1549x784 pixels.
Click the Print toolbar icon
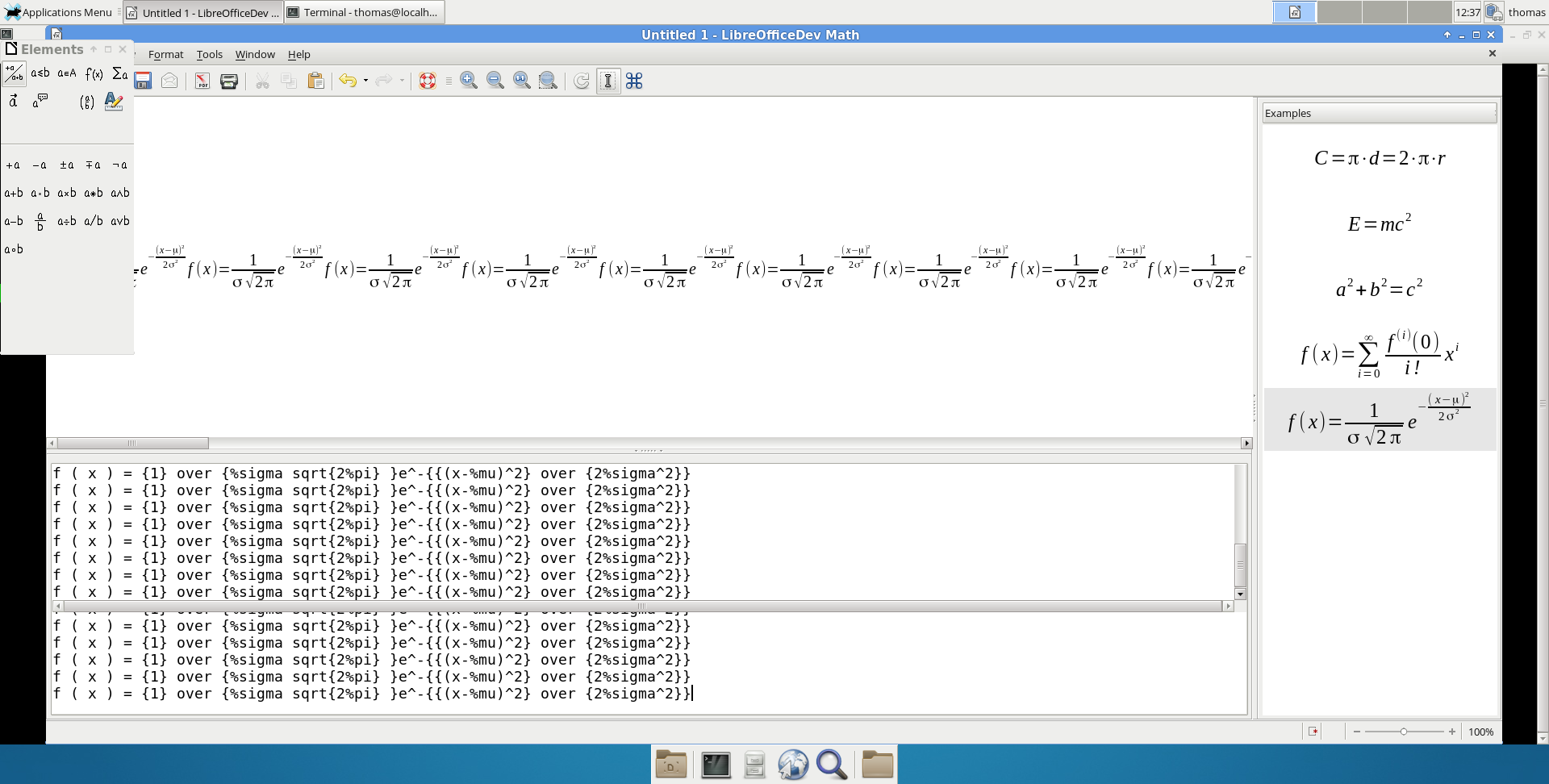[229, 81]
